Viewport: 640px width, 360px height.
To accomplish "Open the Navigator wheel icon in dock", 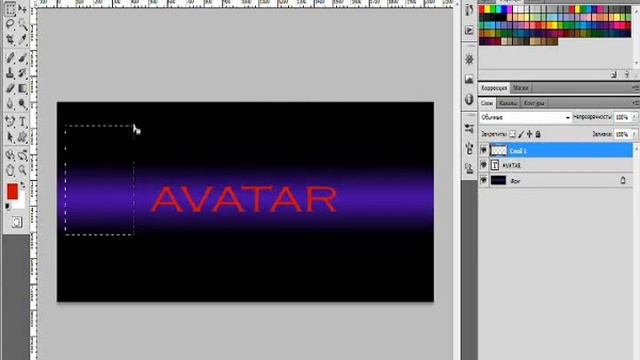I will (x=469, y=60).
